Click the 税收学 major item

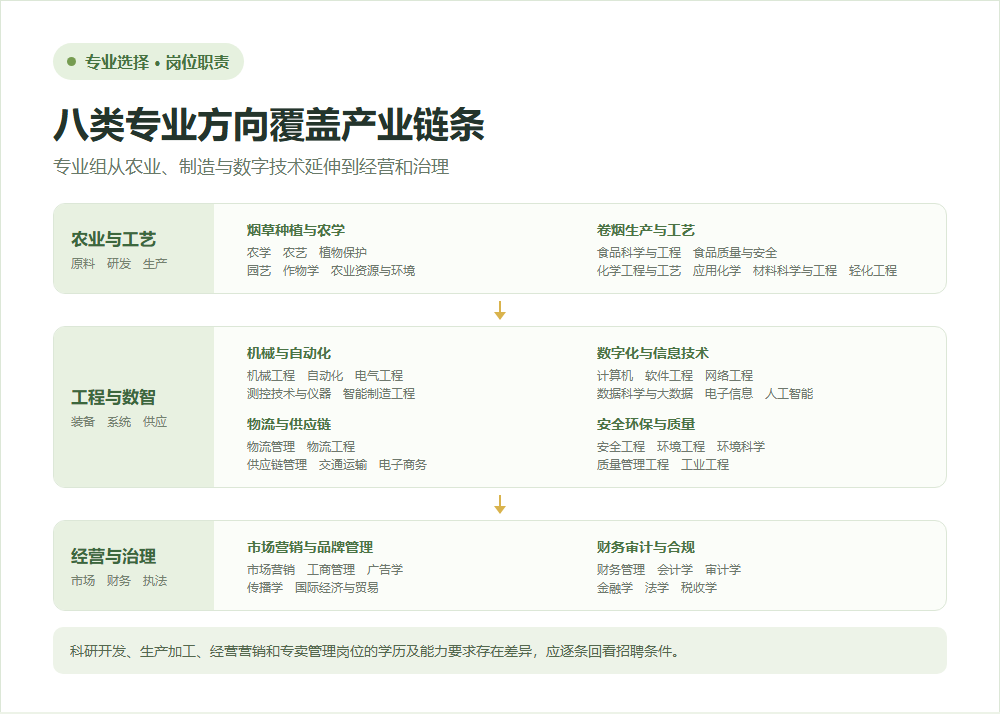(699, 588)
